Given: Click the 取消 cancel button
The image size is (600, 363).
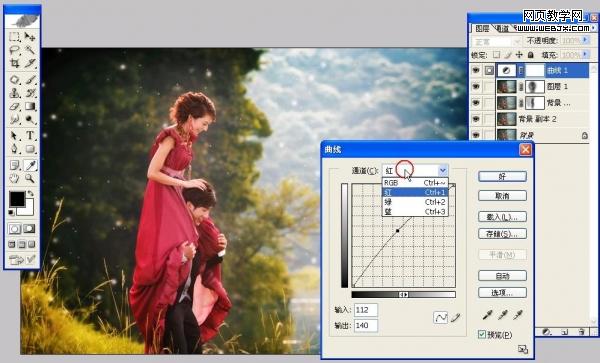Looking at the screenshot, I should tap(502, 196).
